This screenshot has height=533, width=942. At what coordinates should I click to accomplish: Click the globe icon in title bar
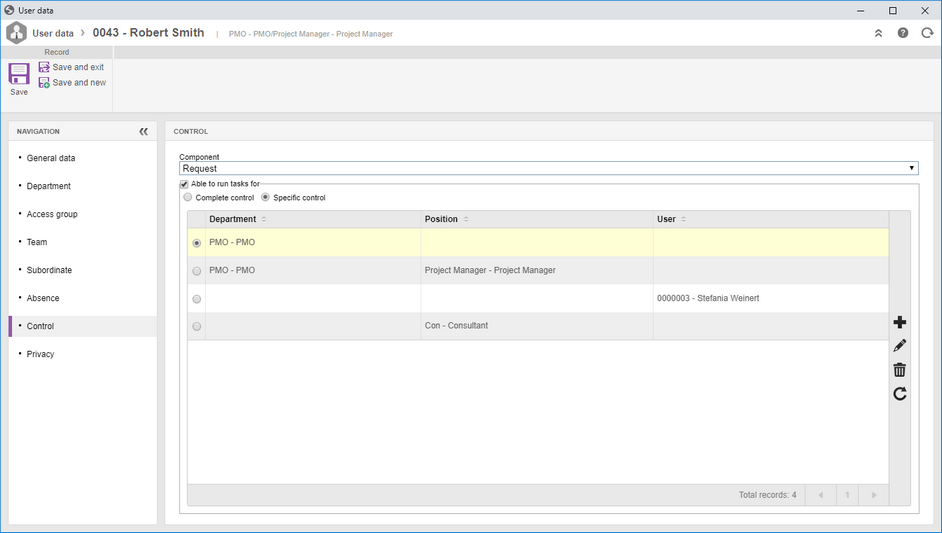9,10
